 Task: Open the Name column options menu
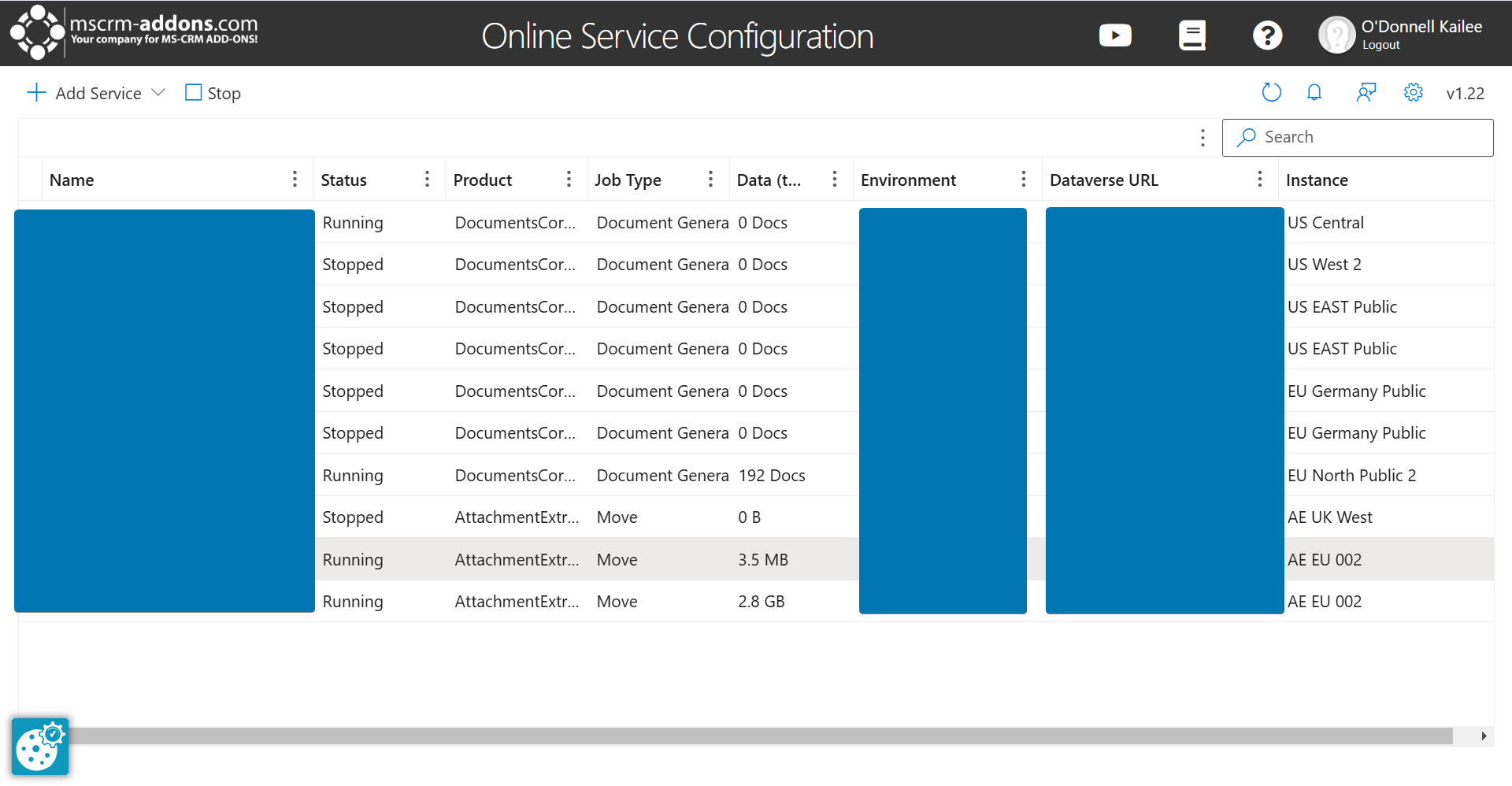[295, 180]
